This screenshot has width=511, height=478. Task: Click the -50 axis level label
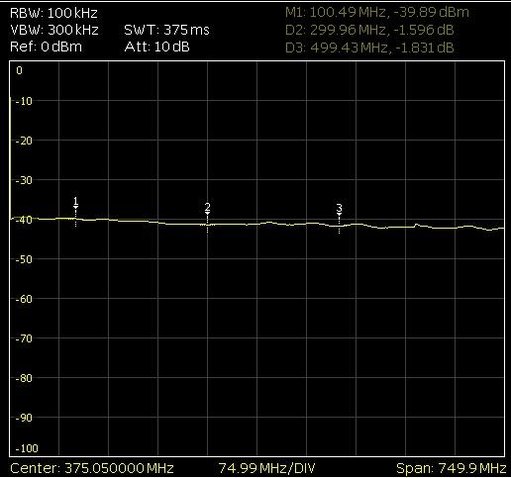coord(24,259)
